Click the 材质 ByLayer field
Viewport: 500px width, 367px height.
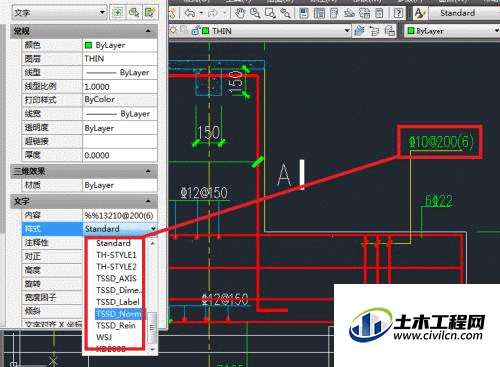coord(120,185)
